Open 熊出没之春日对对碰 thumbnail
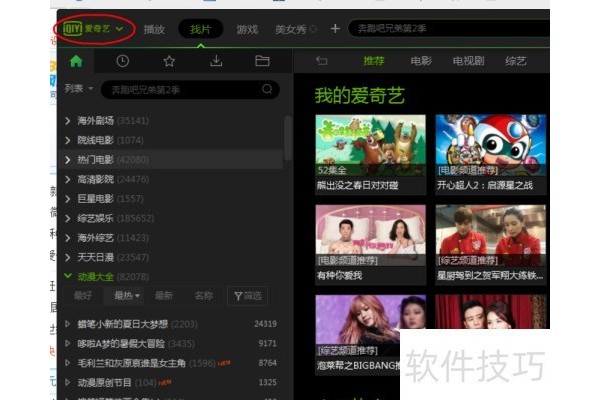The image size is (600, 400). [x=370, y=145]
